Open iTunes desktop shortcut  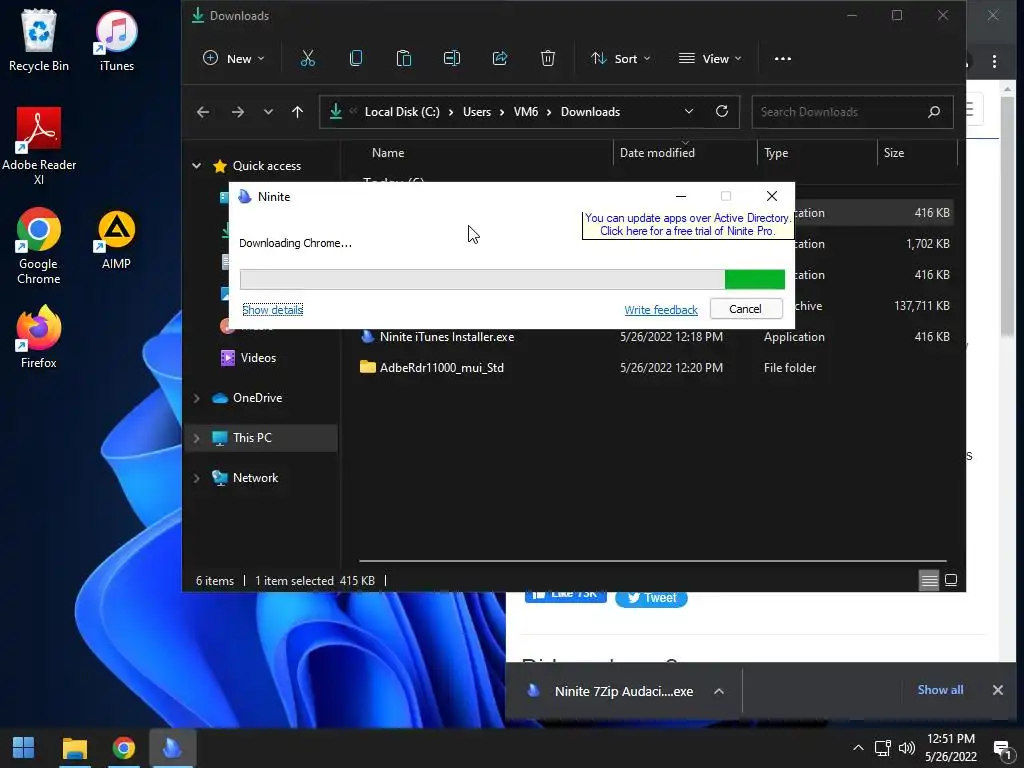tap(116, 40)
